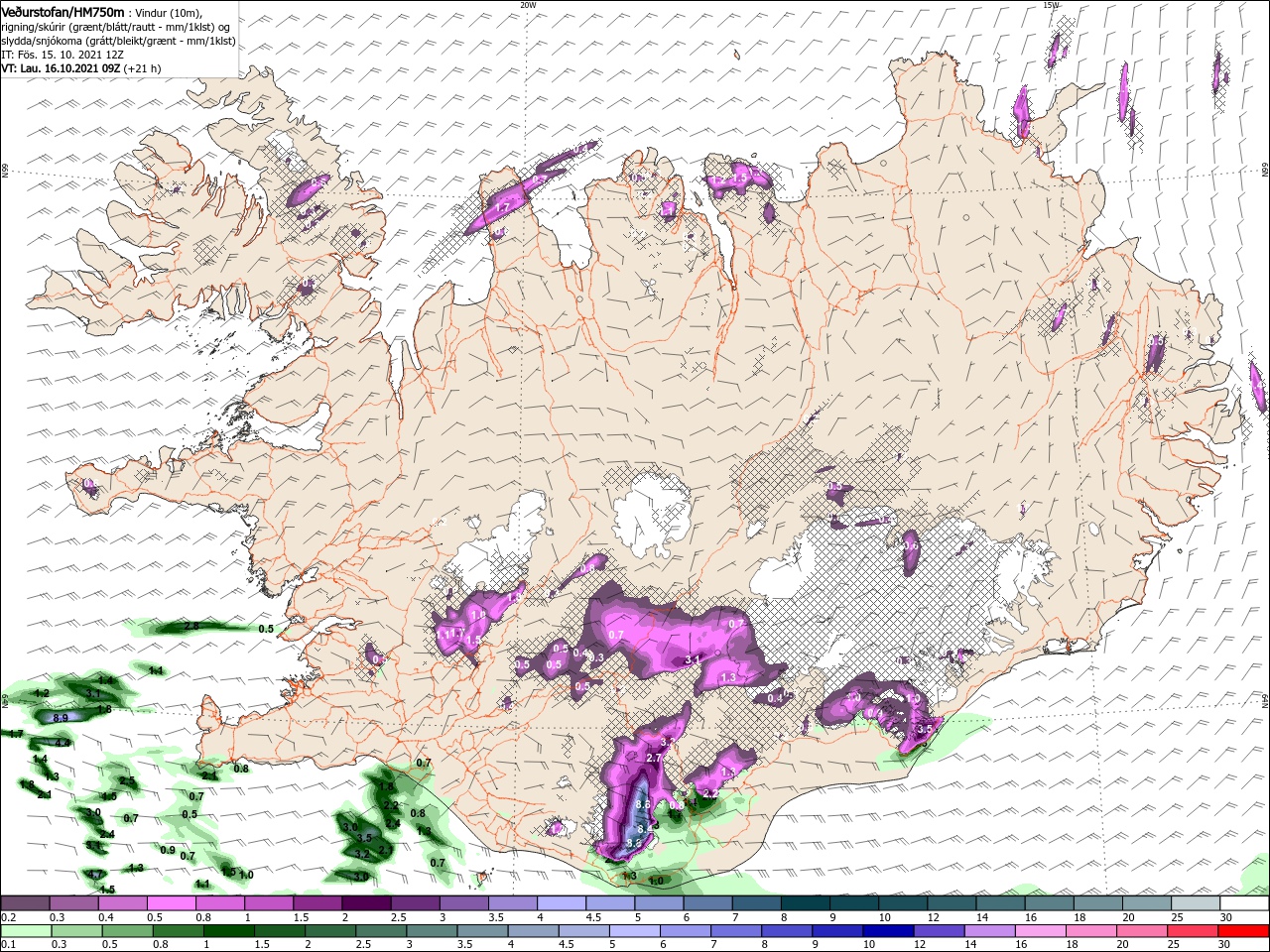Pick the lower legend swatch labeled 10
Image resolution: width=1270 pixels, height=952 pixels.
[x=888, y=930]
